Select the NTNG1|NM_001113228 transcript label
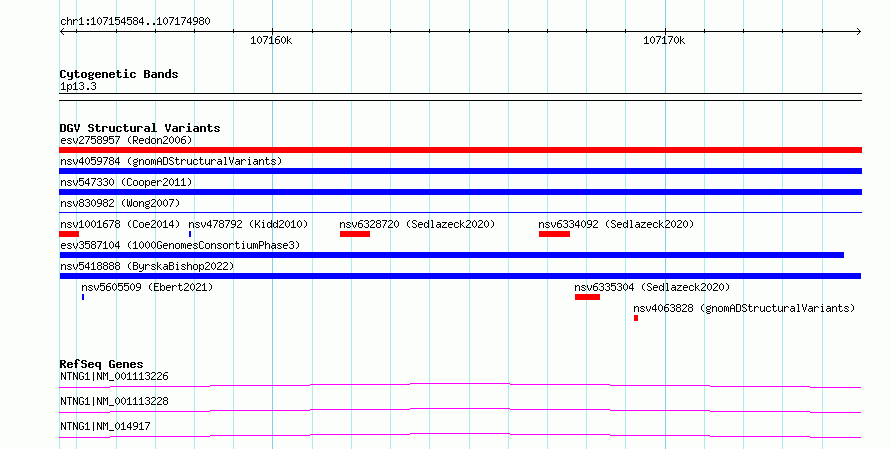This screenshot has height=449, width=890. click(x=114, y=401)
